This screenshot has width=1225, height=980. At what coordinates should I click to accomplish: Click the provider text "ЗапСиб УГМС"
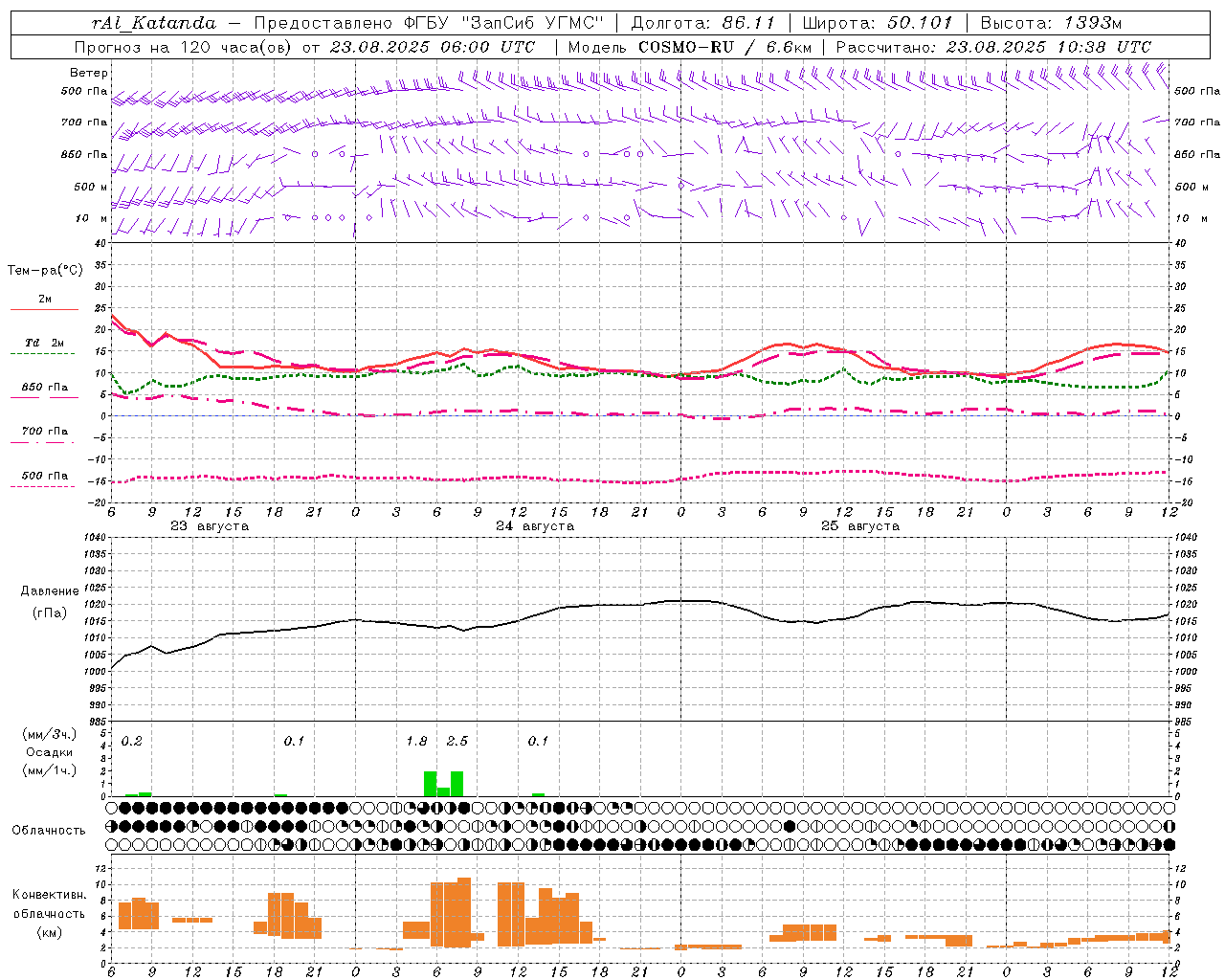[x=535, y=23]
